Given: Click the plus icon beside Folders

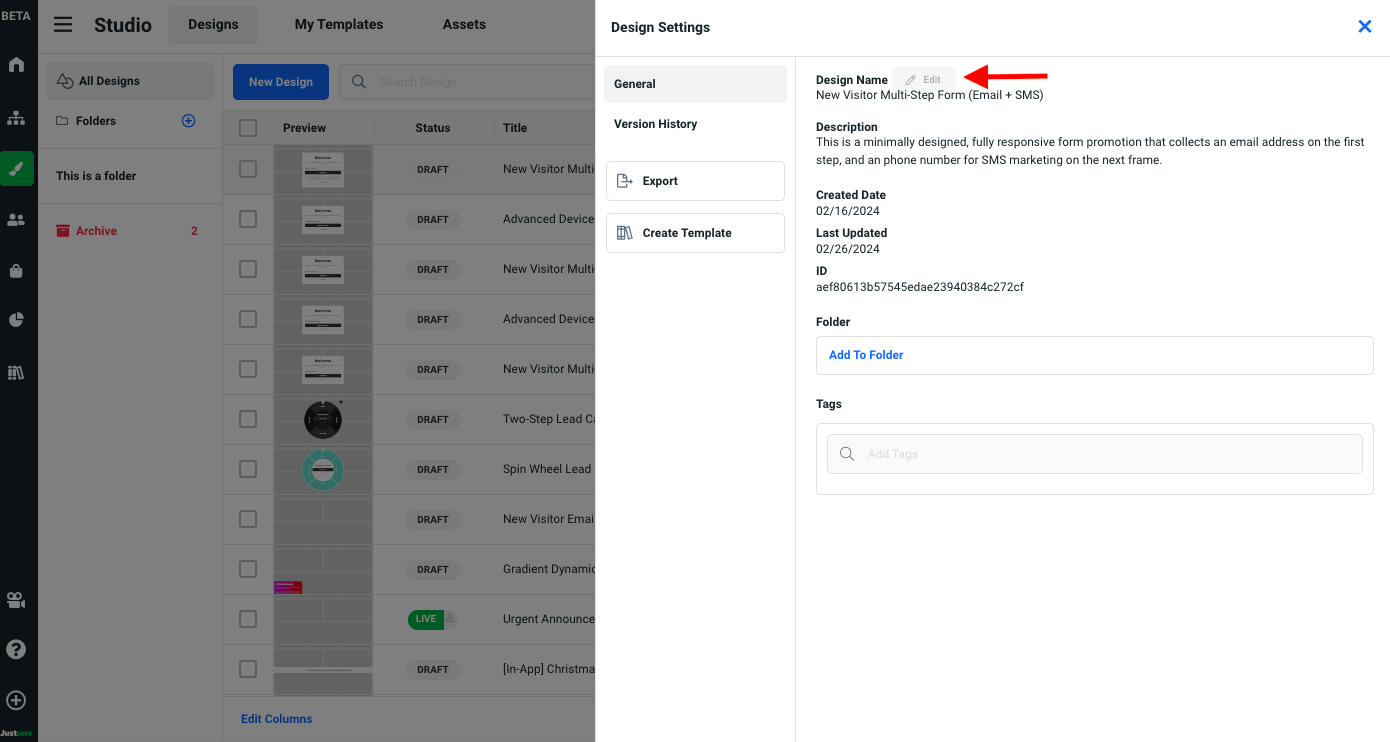Looking at the screenshot, I should point(188,121).
